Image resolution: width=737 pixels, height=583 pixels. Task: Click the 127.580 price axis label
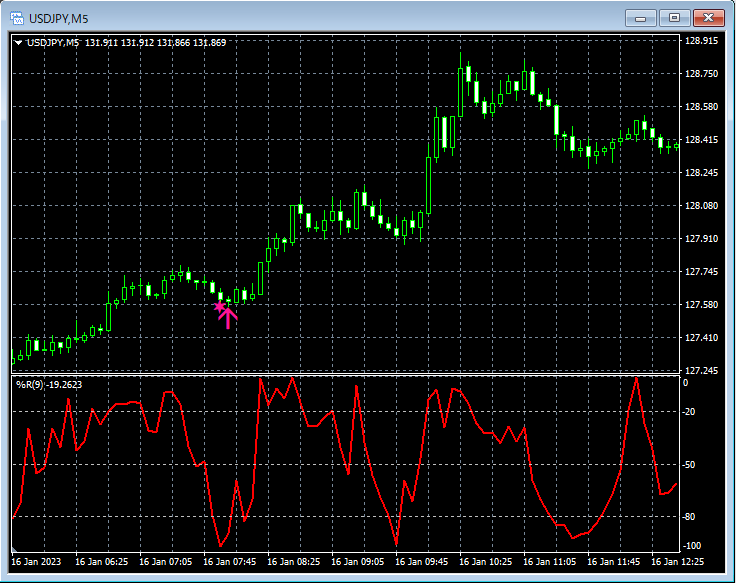coord(701,305)
